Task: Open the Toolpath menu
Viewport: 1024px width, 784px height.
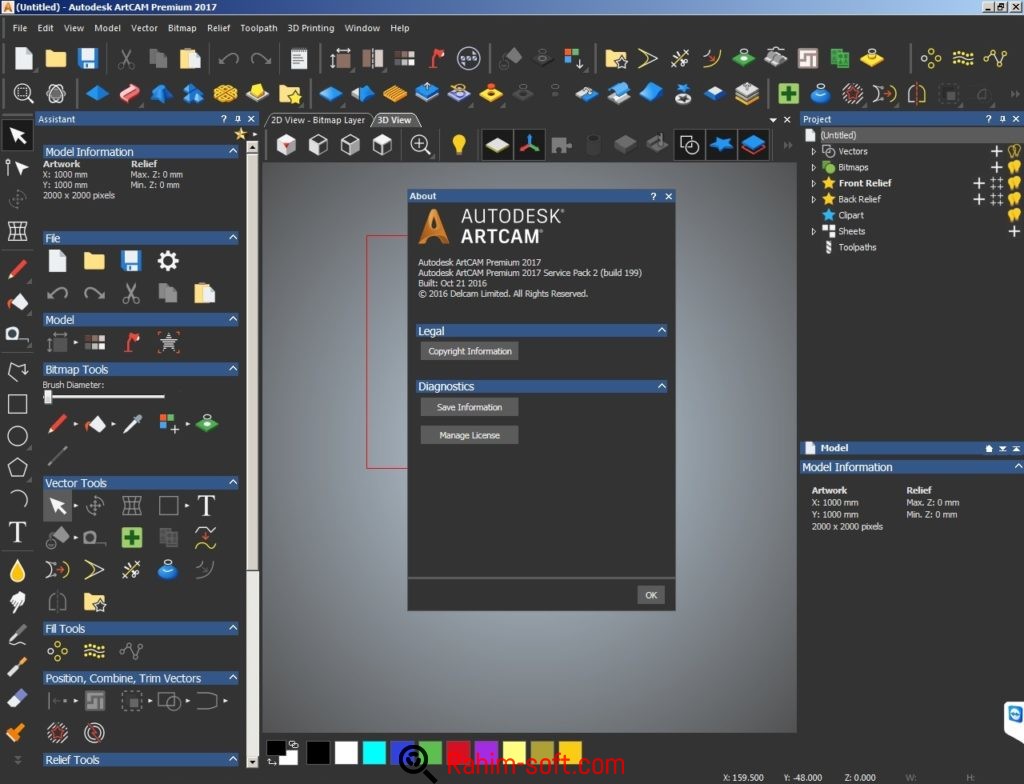Action: [259, 28]
